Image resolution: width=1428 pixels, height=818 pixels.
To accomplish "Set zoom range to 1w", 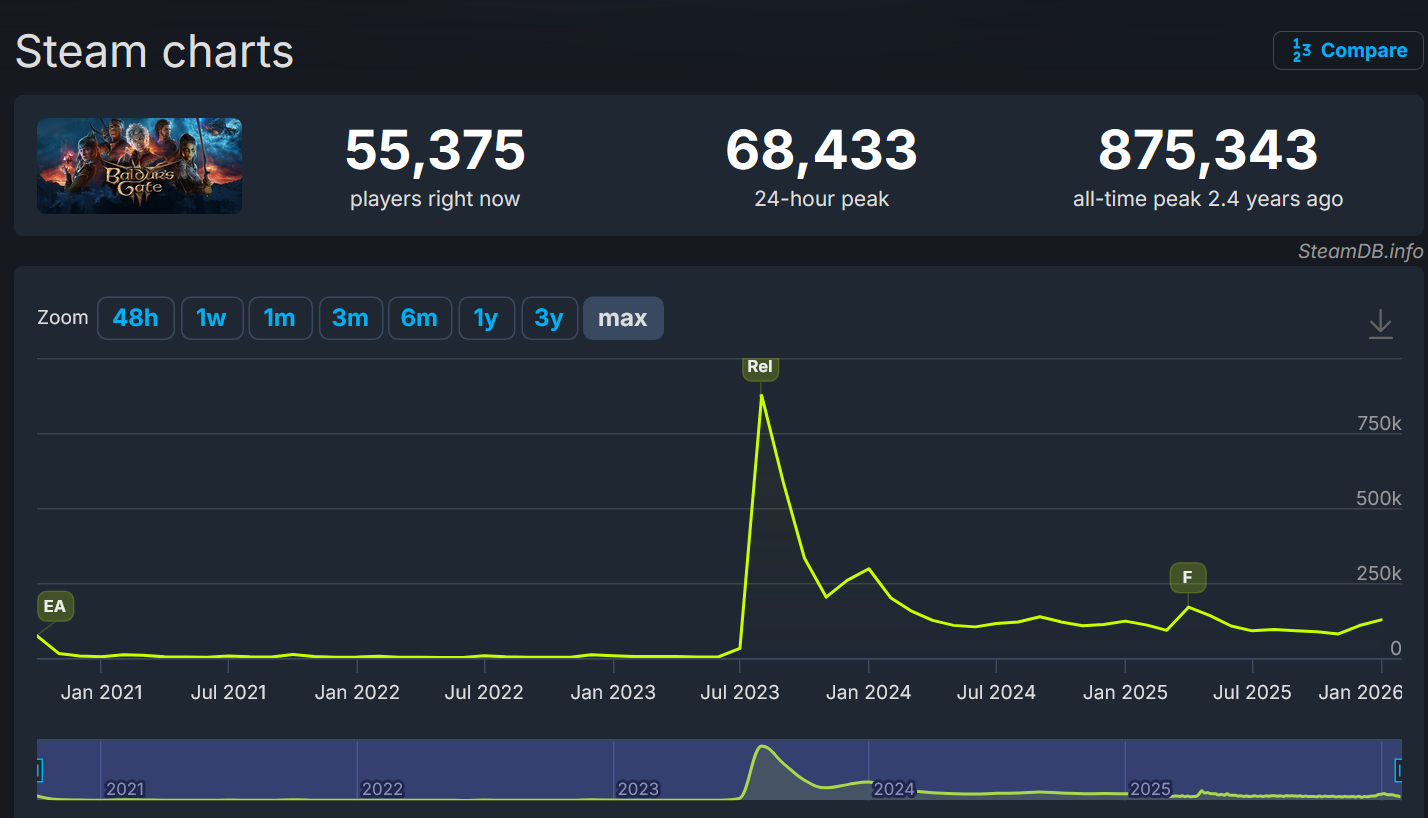I will [212, 318].
